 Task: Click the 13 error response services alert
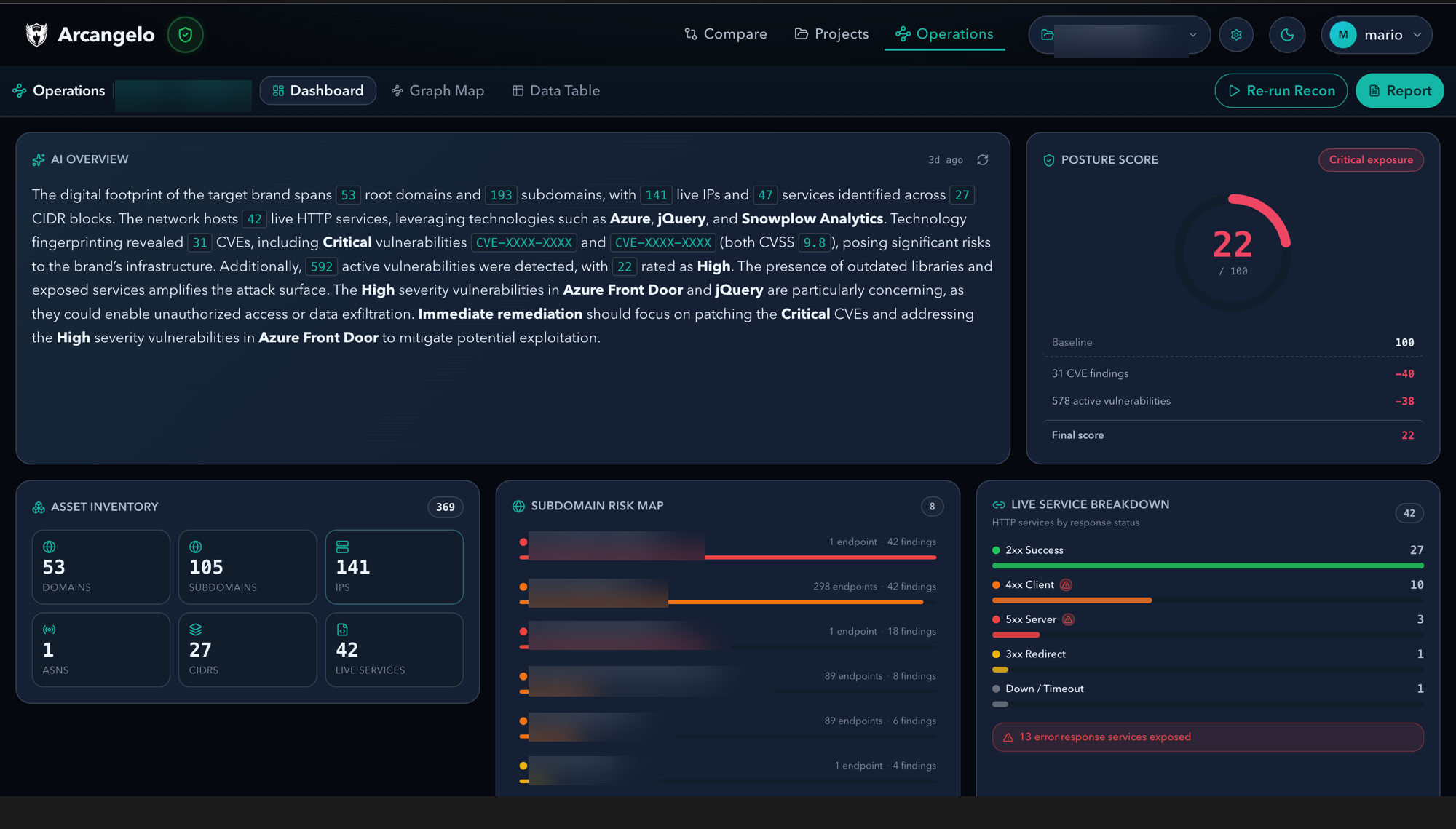[1208, 737]
